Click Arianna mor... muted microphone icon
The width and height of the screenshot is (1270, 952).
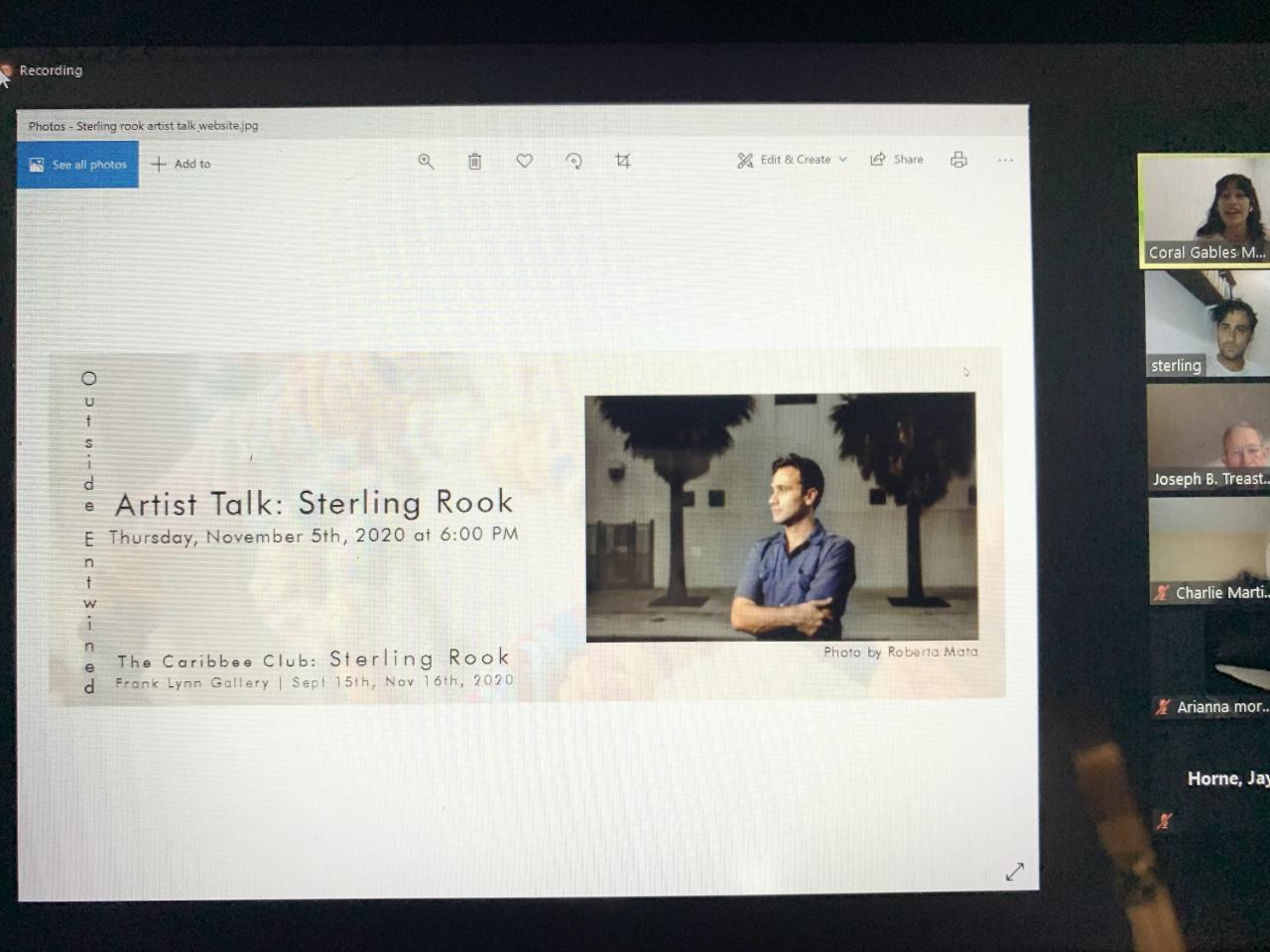coord(1162,707)
